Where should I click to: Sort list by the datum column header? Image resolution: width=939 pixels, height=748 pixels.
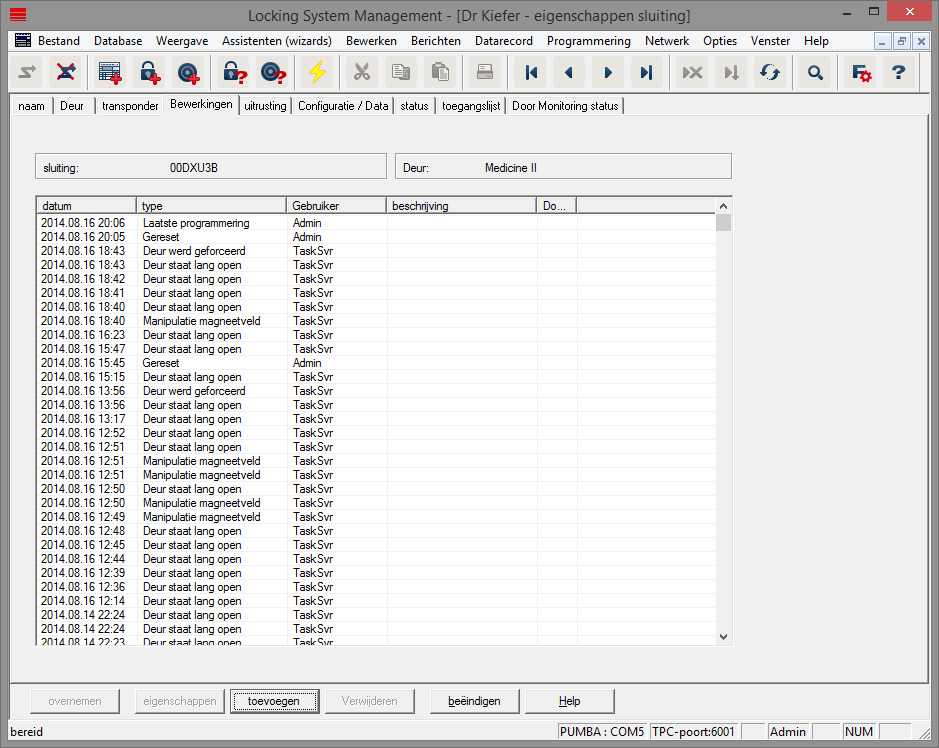(85, 206)
